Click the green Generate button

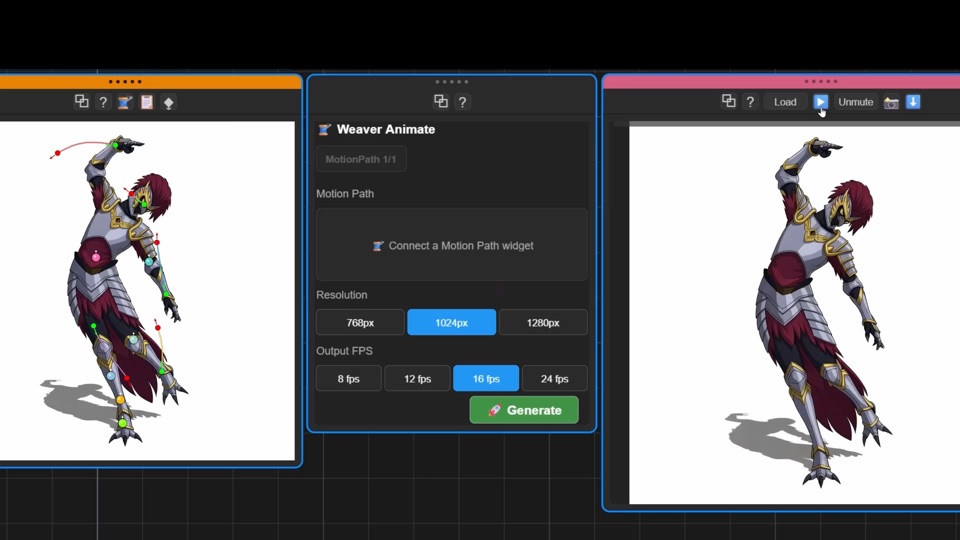coord(524,410)
